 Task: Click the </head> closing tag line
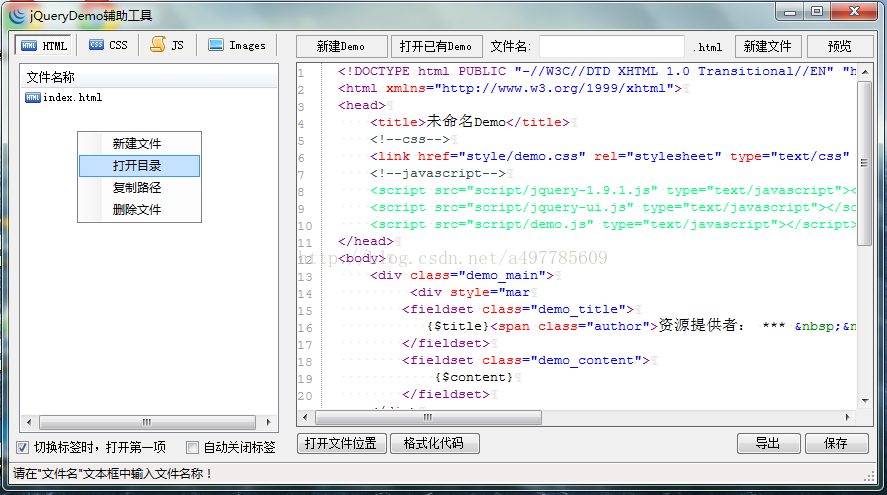[365, 241]
